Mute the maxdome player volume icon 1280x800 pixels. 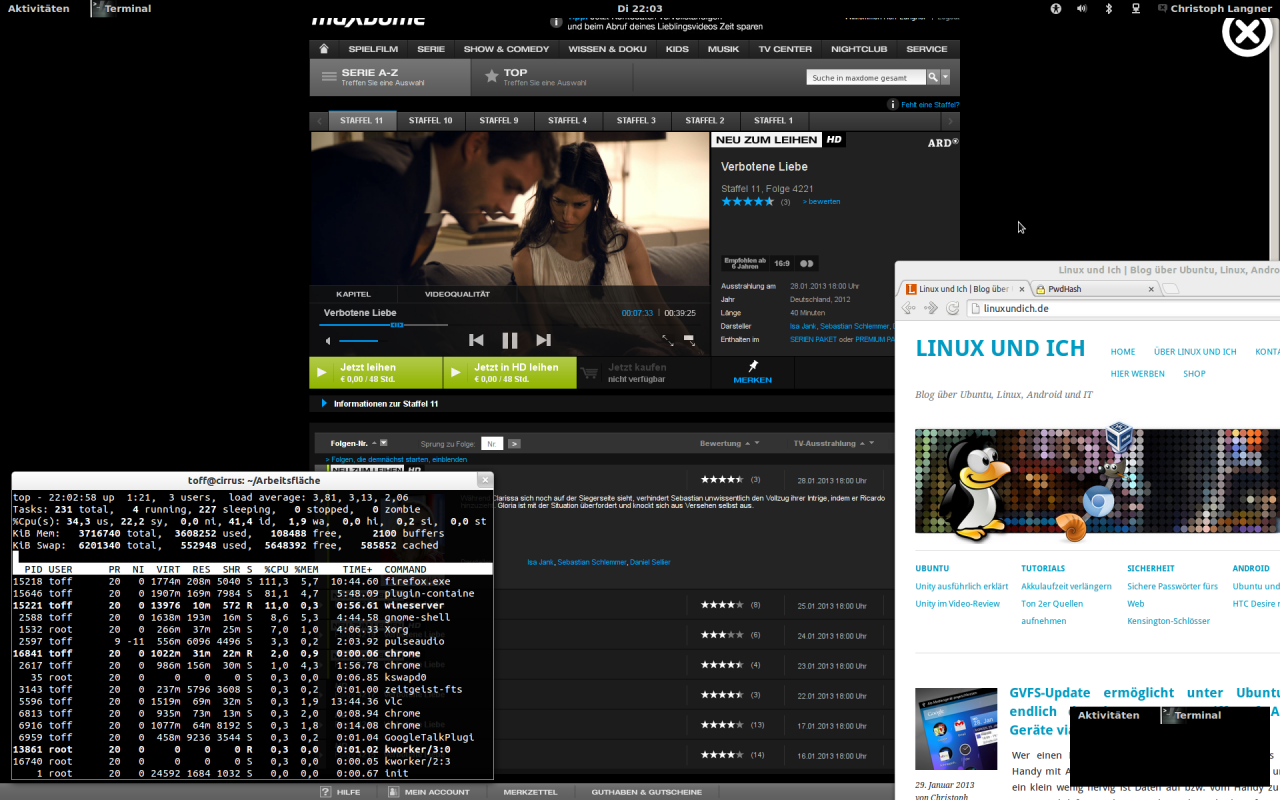328,342
